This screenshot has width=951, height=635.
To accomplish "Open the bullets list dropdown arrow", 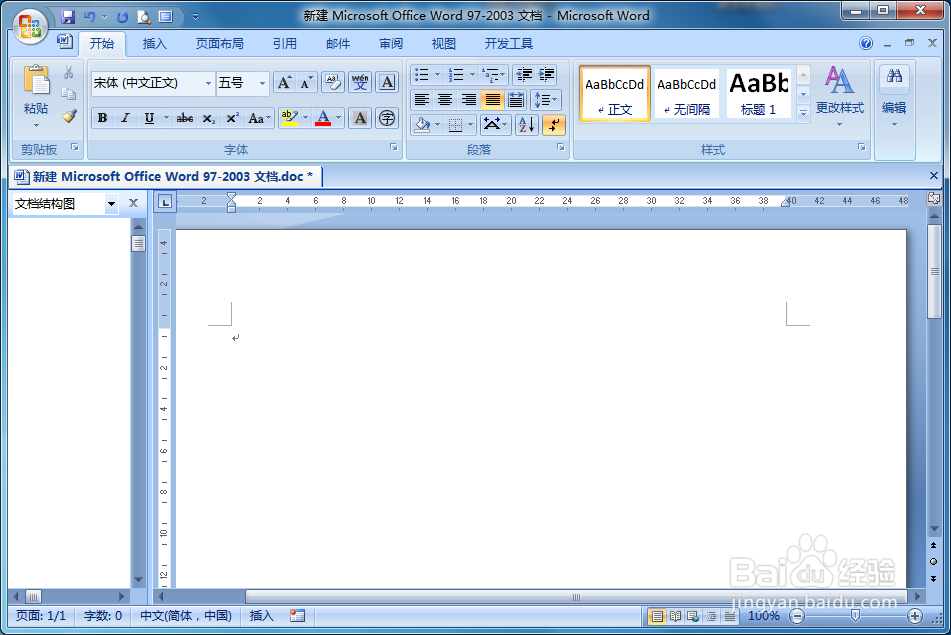I will [437, 75].
